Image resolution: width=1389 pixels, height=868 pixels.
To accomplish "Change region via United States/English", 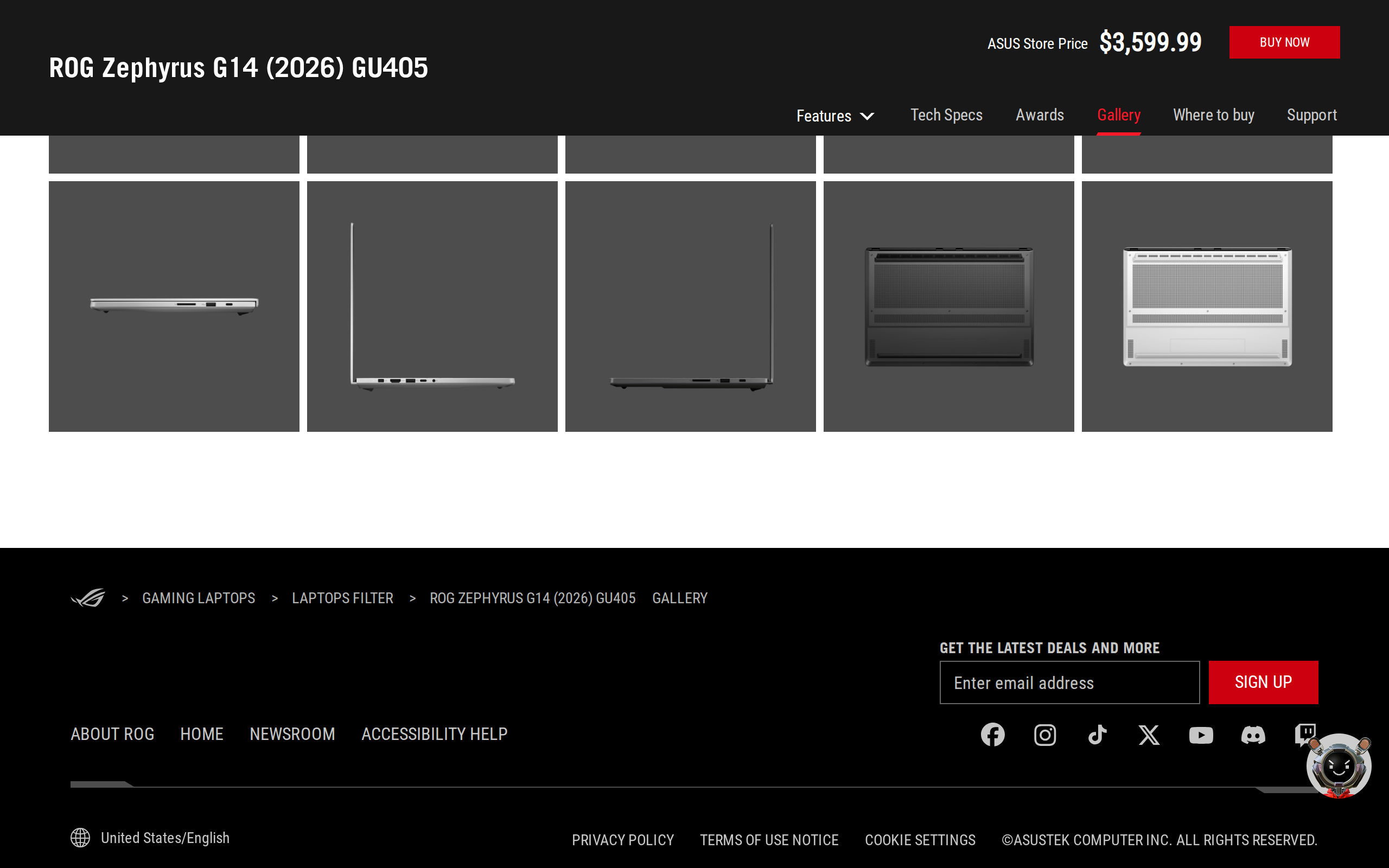I will pyautogui.click(x=165, y=838).
